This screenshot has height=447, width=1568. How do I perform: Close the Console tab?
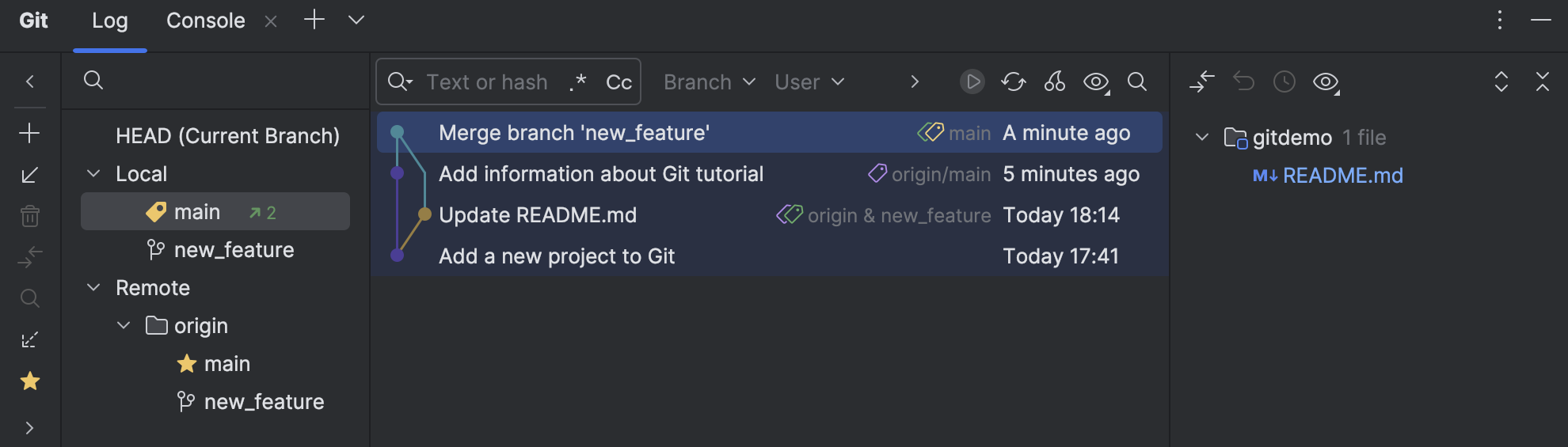click(x=271, y=21)
